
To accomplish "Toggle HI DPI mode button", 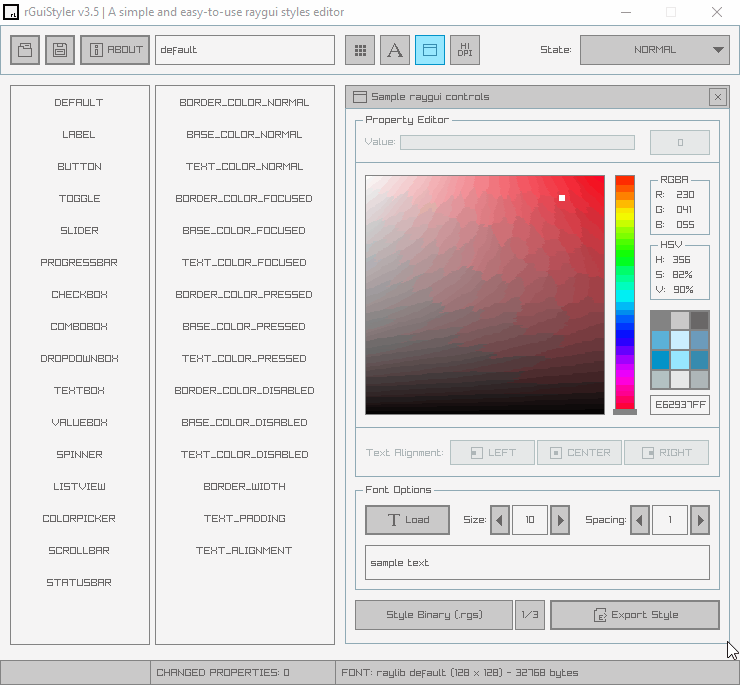I will point(465,50).
